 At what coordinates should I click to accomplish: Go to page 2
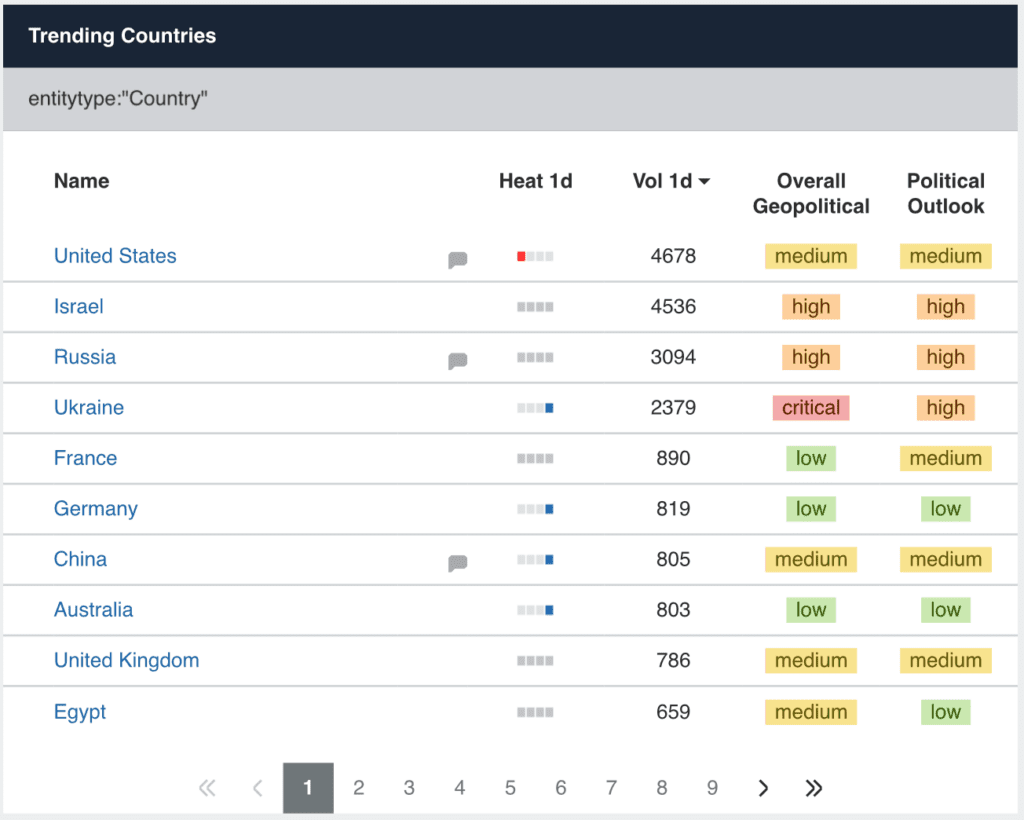pyautogui.click(x=358, y=788)
